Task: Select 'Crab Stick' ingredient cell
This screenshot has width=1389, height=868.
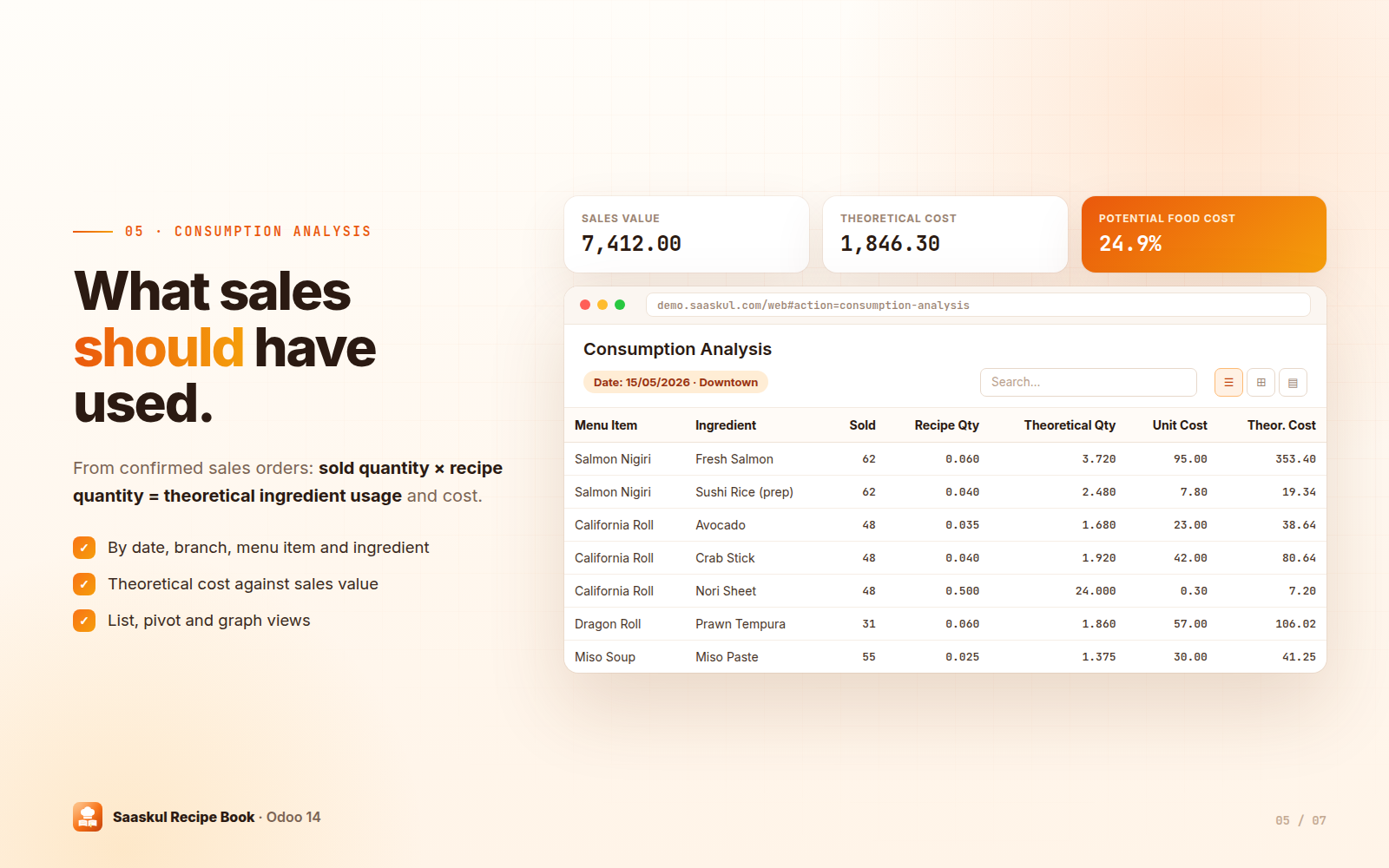Action: pyautogui.click(x=725, y=558)
